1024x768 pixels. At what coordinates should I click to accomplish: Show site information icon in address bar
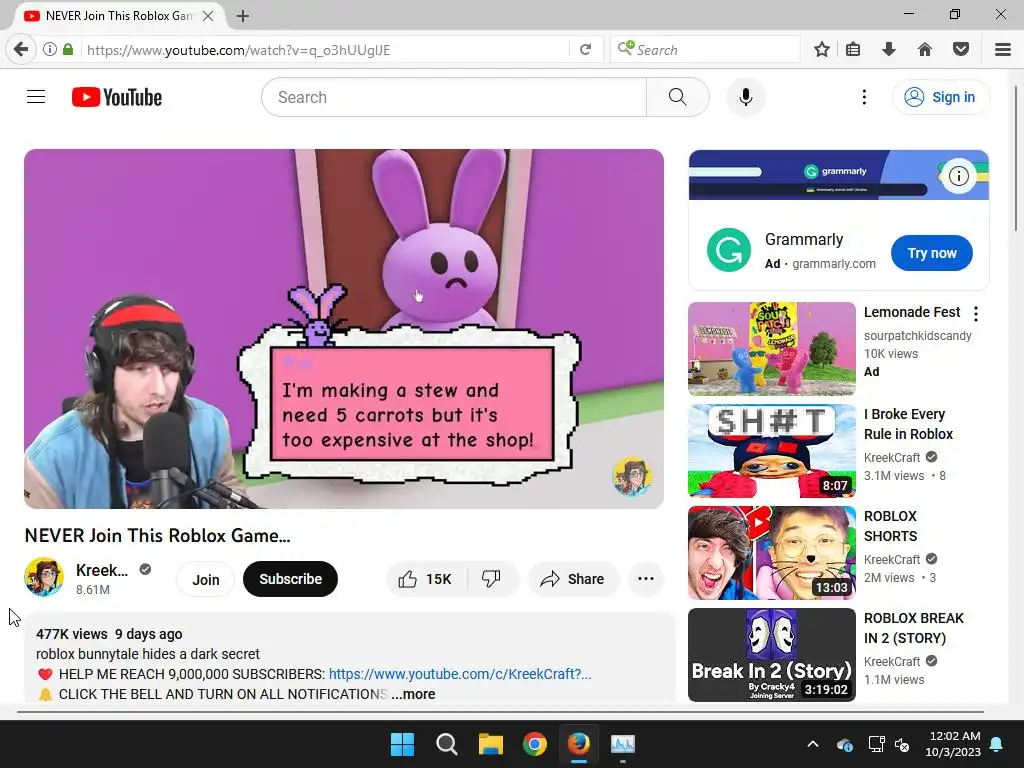click(x=50, y=49)
